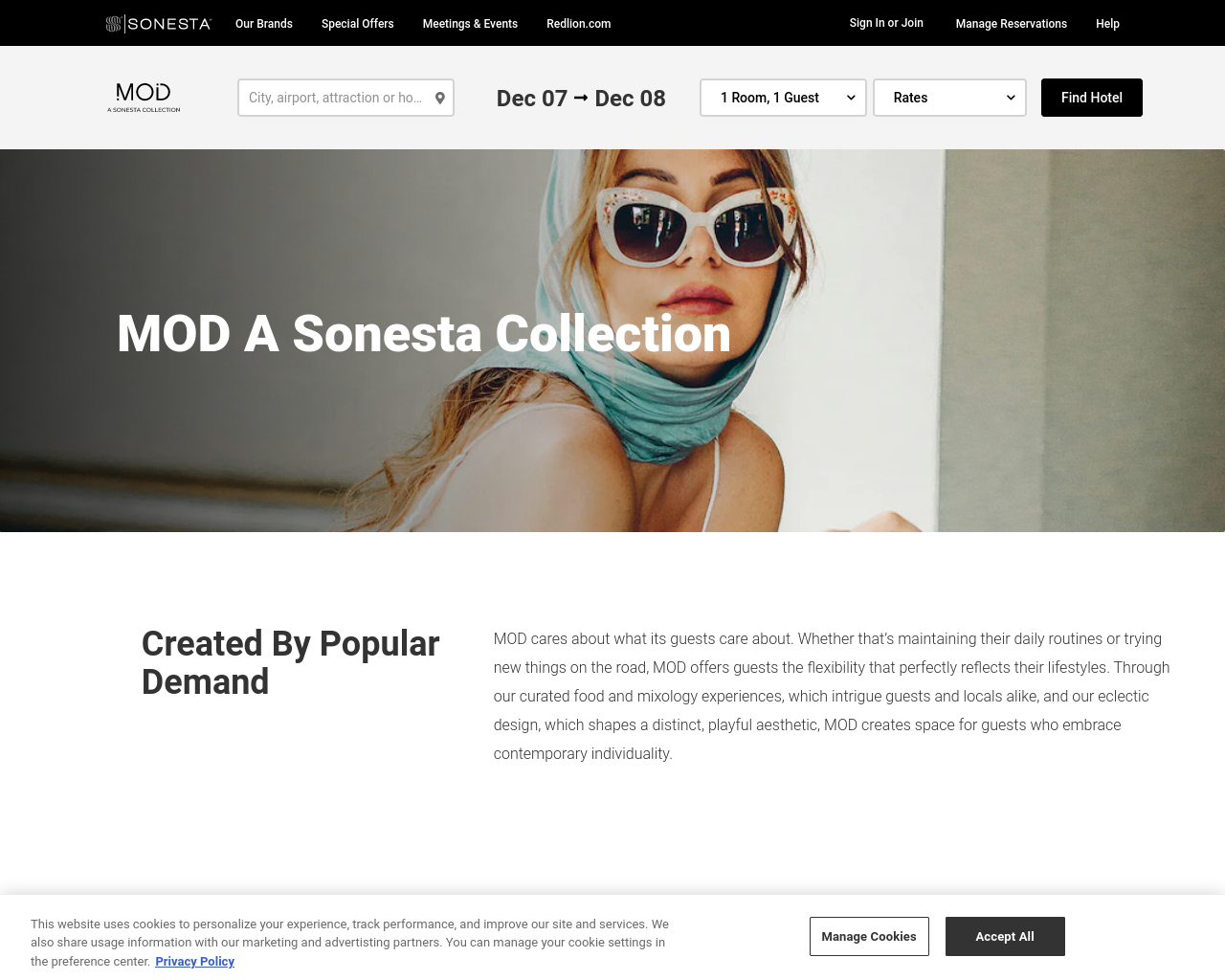Go to Meetings & Events
The image size is (1225, 980).
click(x=470, y=23)
